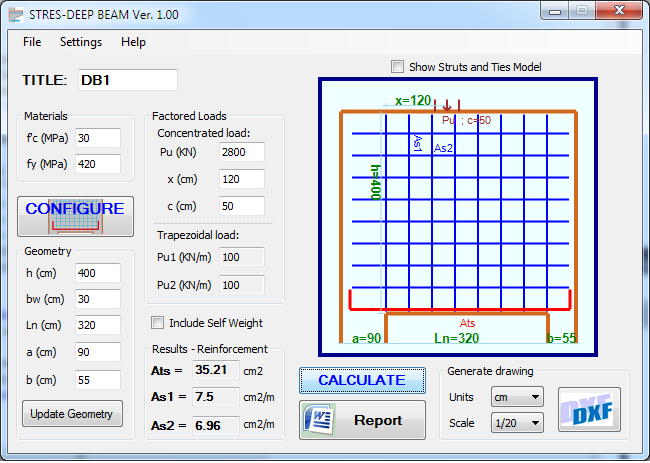Viewport: 650px width, 463px height.
Task: Click the Ln (cm) field
Action: [x=98, y=325]
